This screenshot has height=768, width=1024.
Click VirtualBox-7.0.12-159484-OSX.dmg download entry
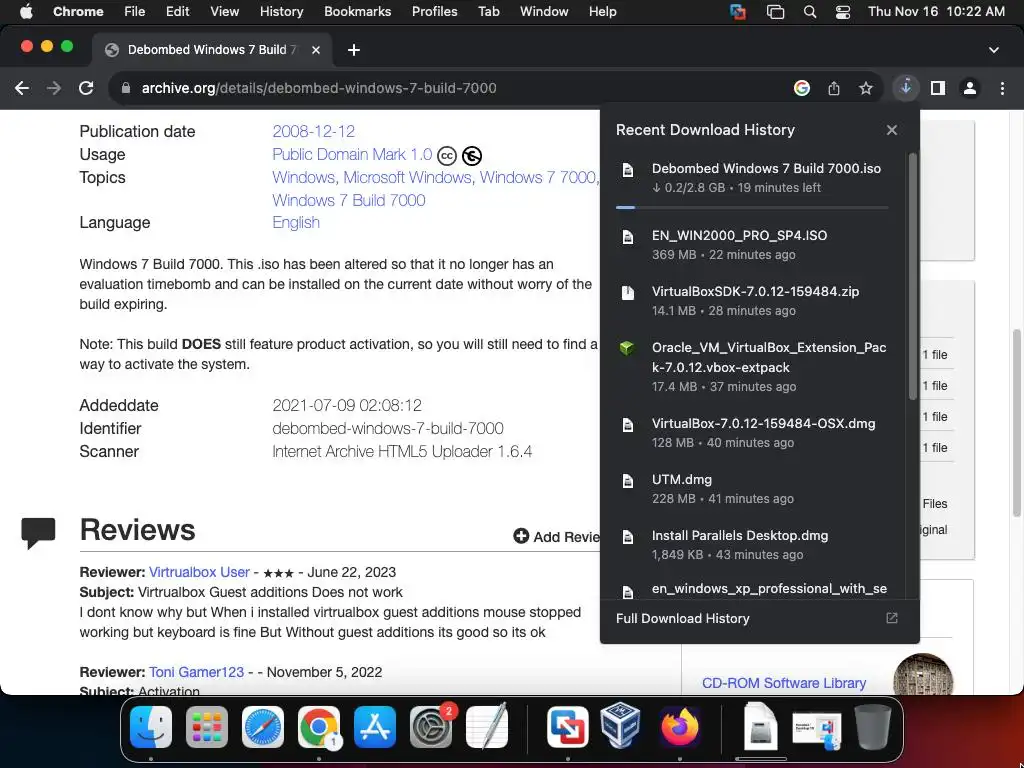[x=754, y=432]
